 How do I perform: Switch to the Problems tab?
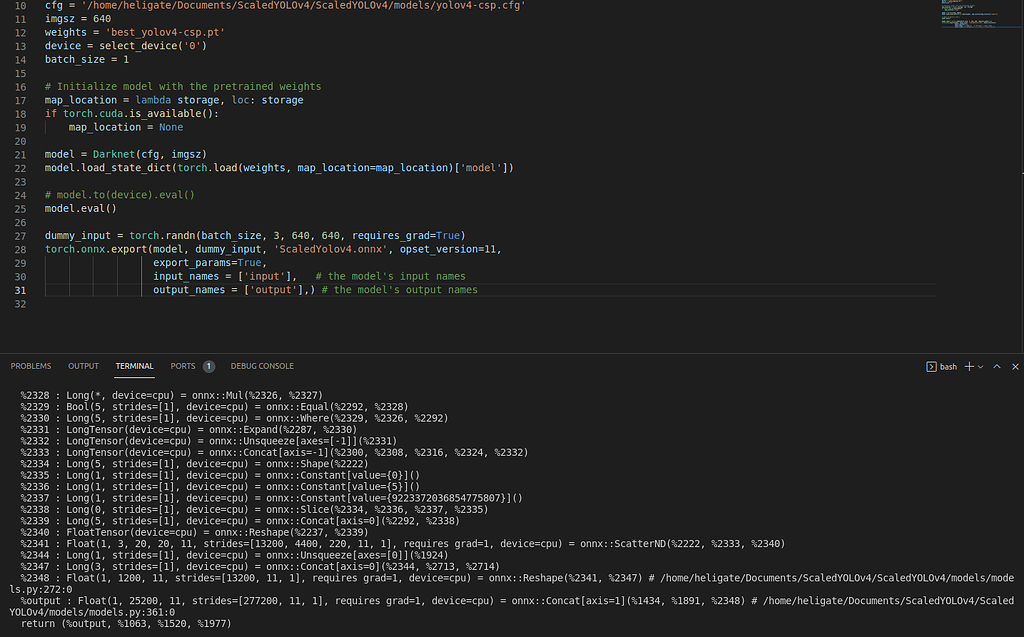pos(30,367)
